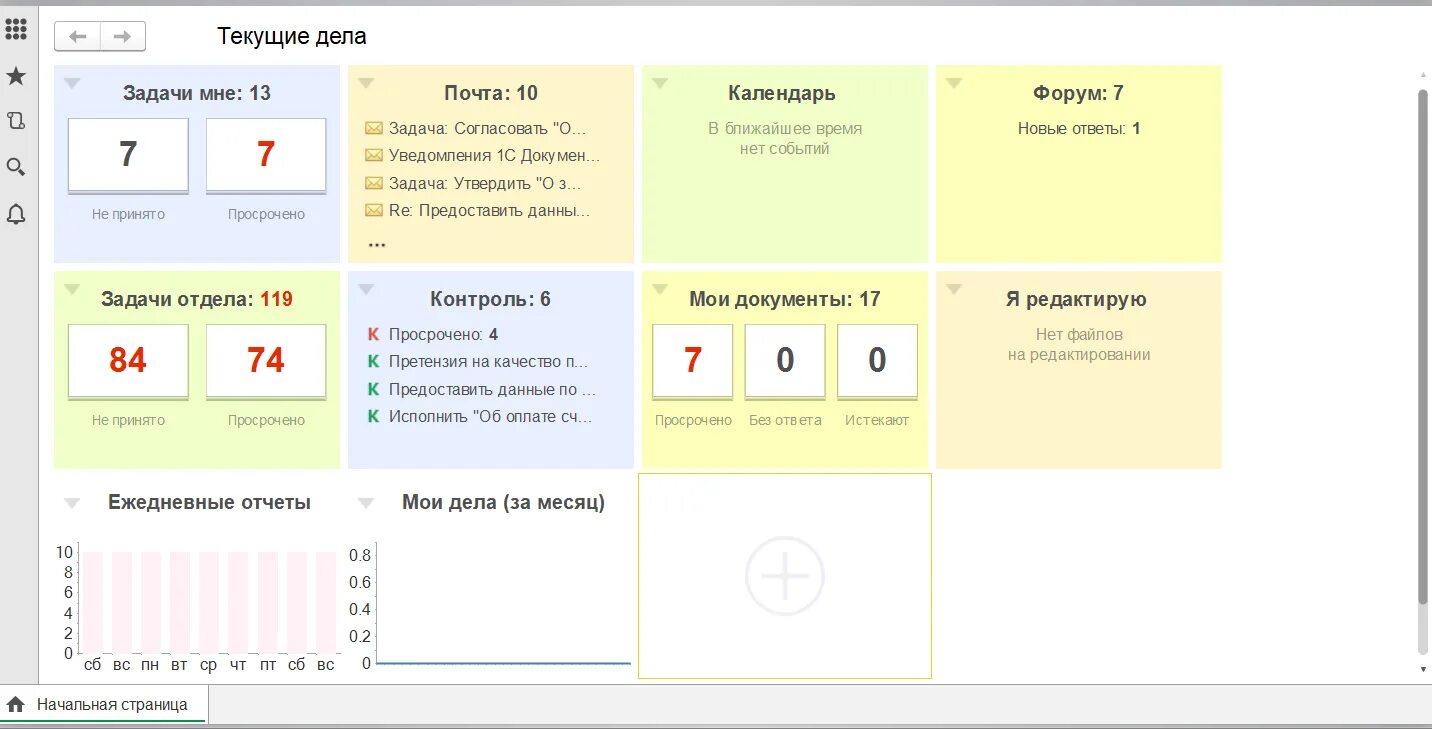
Task: Open Задачи мне overdue count 7
Action: tap(266, 155)
